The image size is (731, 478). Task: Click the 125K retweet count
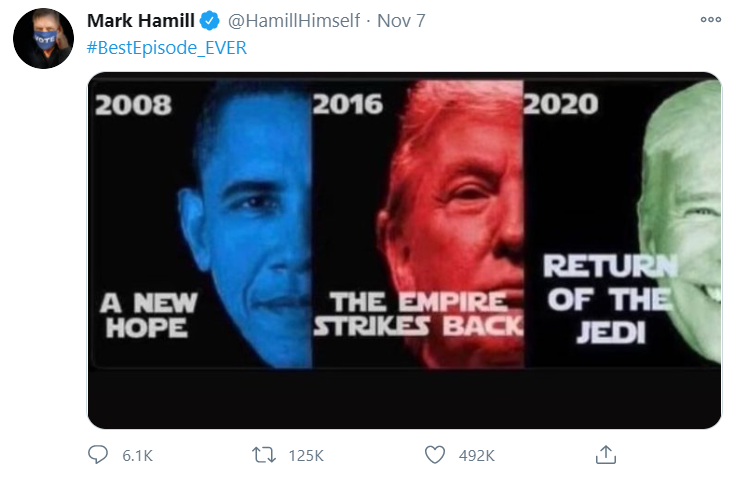(306, 456)
